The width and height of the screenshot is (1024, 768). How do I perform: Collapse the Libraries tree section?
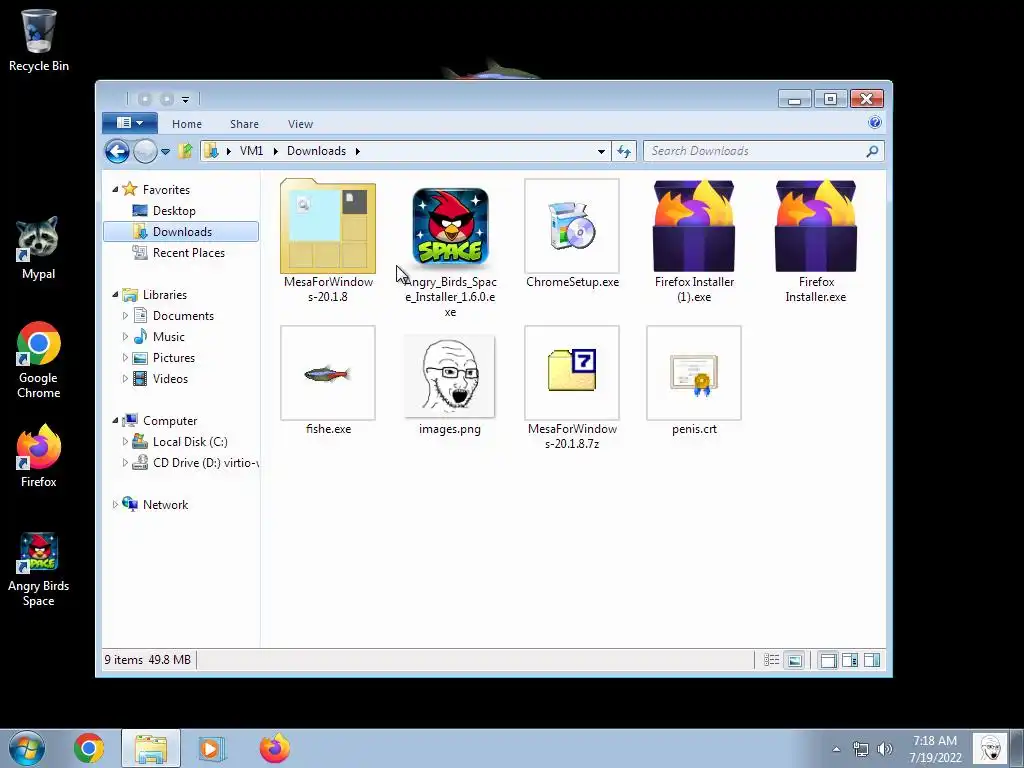pos(115,295)
